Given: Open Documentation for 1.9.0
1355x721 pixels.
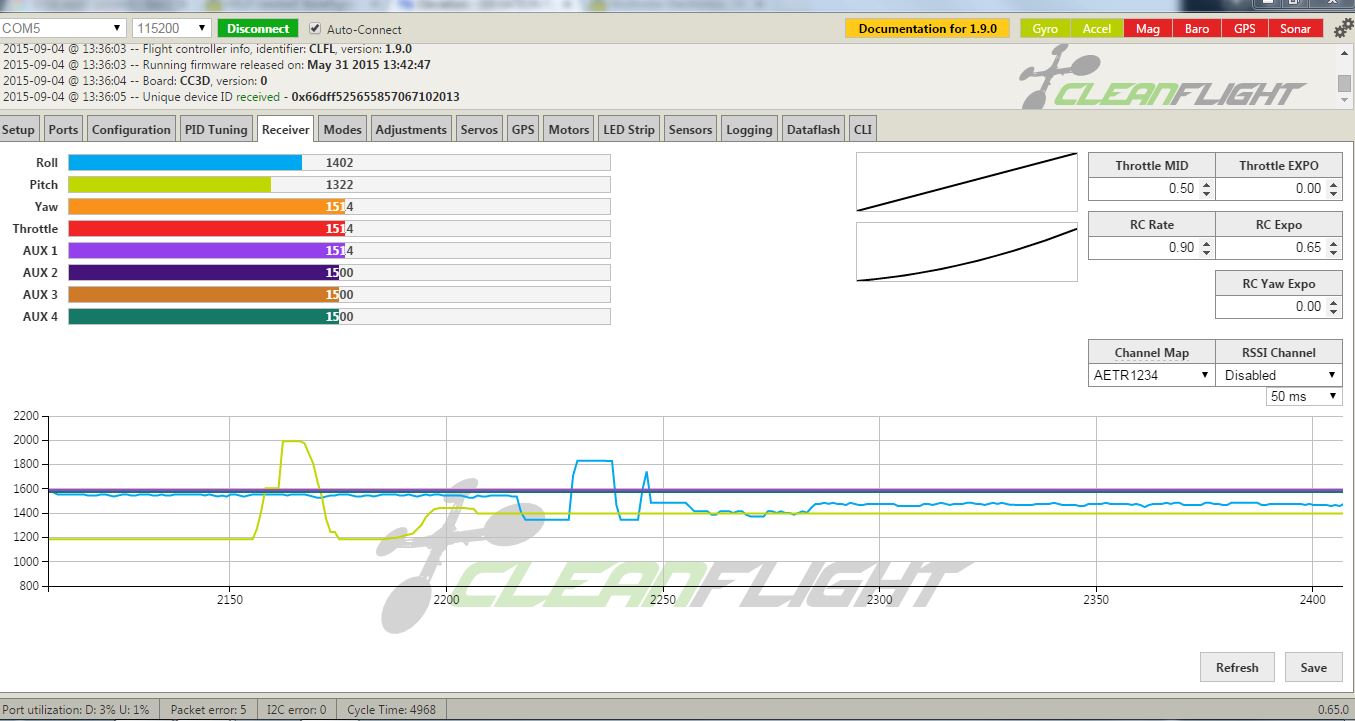Looking at the screenshot, I should tap(927, 28).
